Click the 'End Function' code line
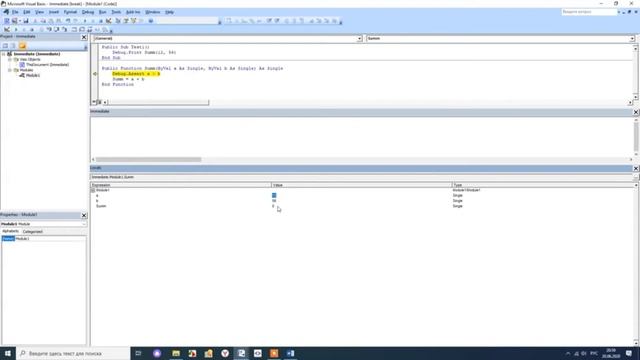The image size is (640, 360). pos(118,84)
